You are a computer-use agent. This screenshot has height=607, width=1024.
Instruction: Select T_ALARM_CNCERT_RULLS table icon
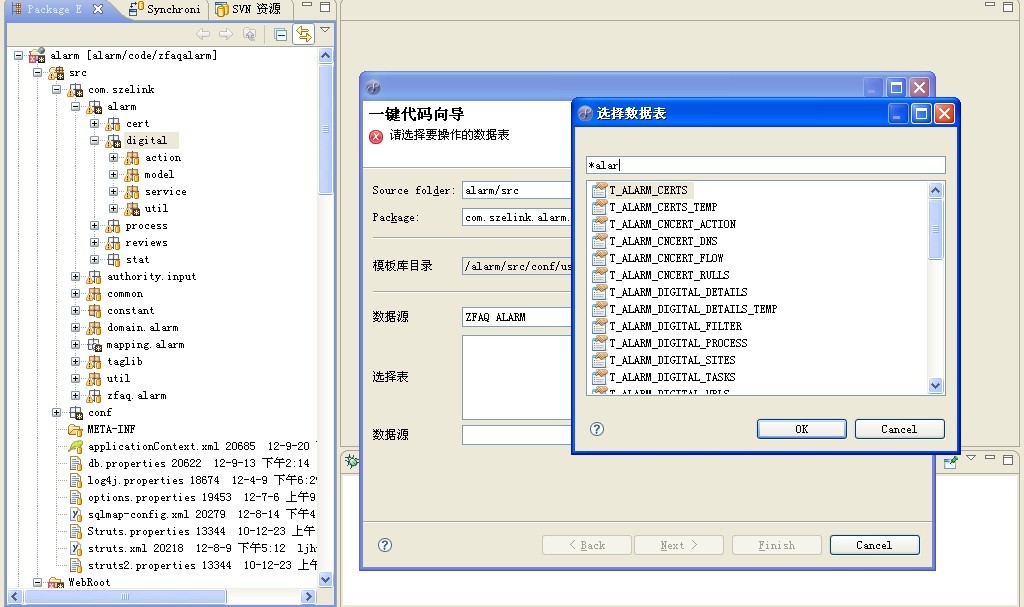pos(599,275)
